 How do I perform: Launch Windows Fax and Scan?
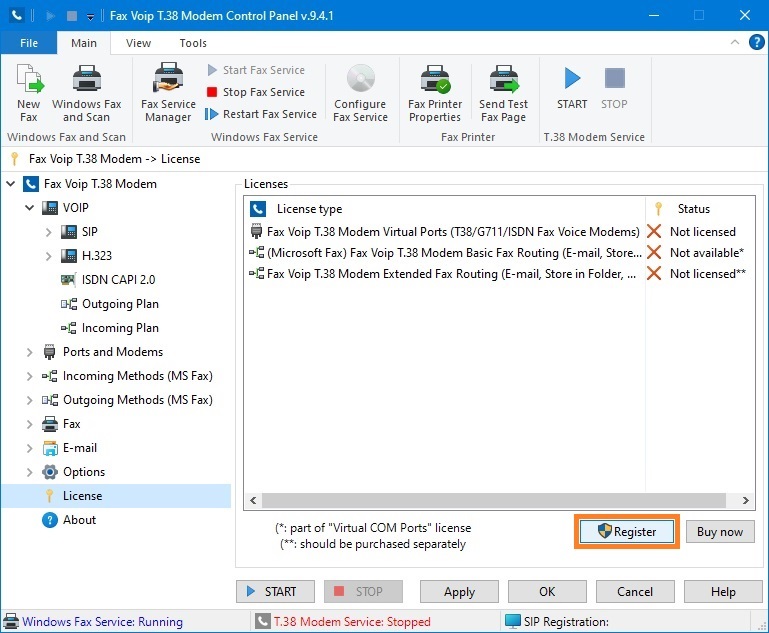pyautogui.click(x=87, y=93)
